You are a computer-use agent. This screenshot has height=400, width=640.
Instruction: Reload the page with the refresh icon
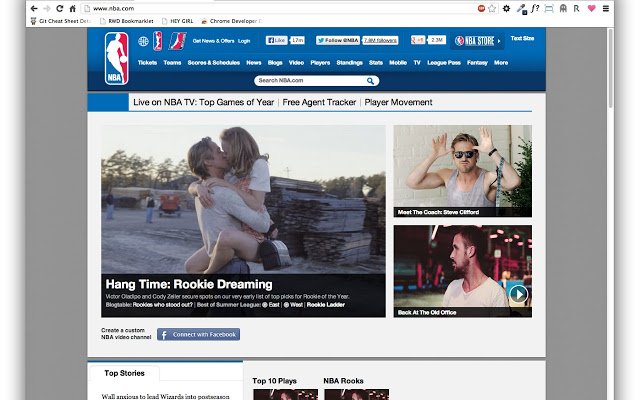(60, 8)
